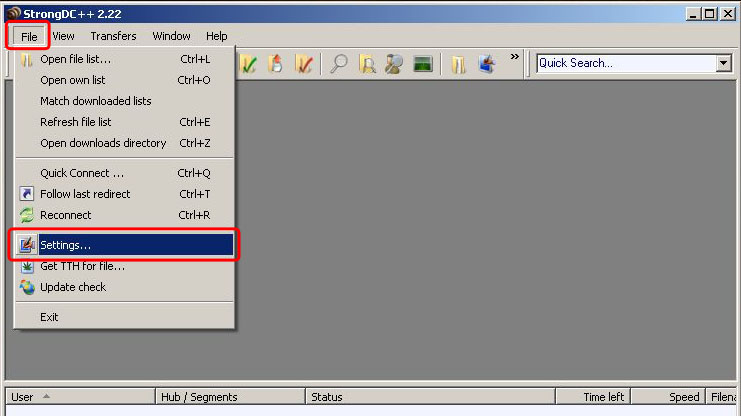The width and height of the screenshot is (741, 416).
Task: Sort by the Time left column header
Action: [593, 397]
